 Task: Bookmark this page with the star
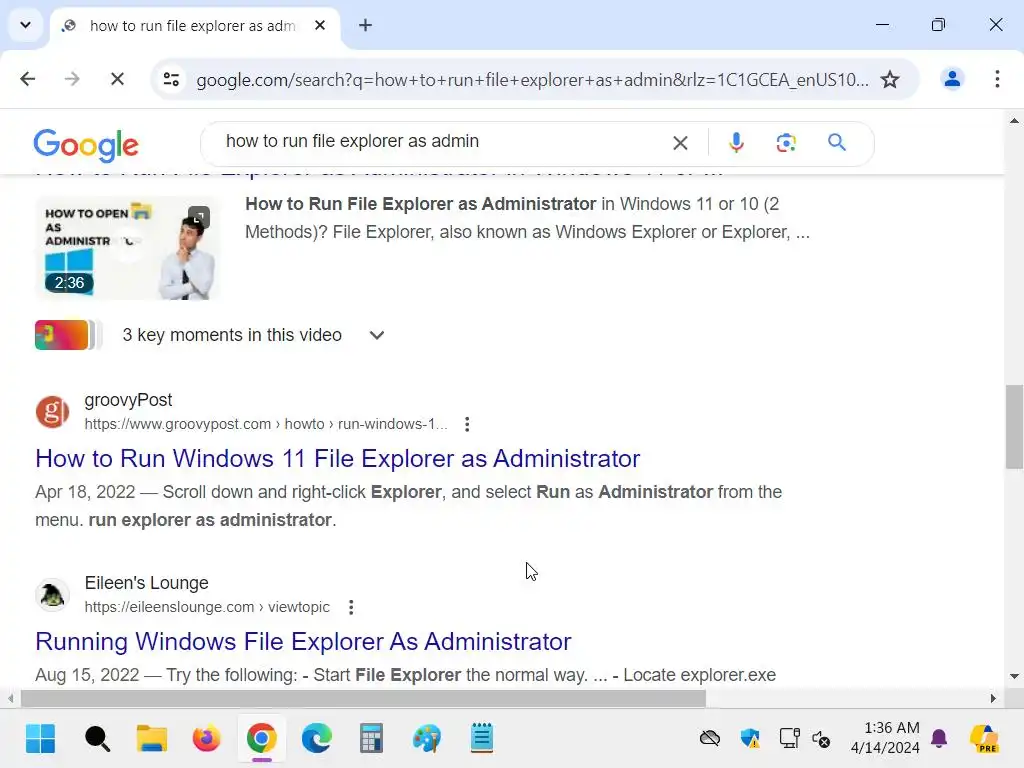click(889, 80)
